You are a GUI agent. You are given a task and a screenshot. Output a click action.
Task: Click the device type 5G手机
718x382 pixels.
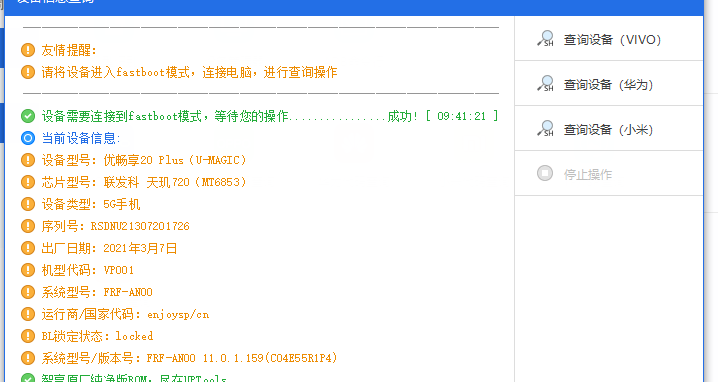click(121, 204)
